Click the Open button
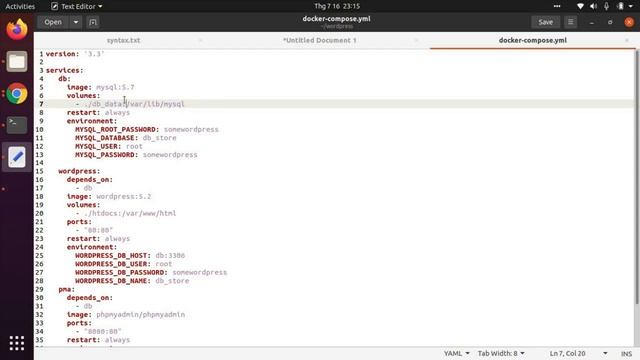This screenshot has height=360, width=640. pyautogui.click(x=53, y=22)
